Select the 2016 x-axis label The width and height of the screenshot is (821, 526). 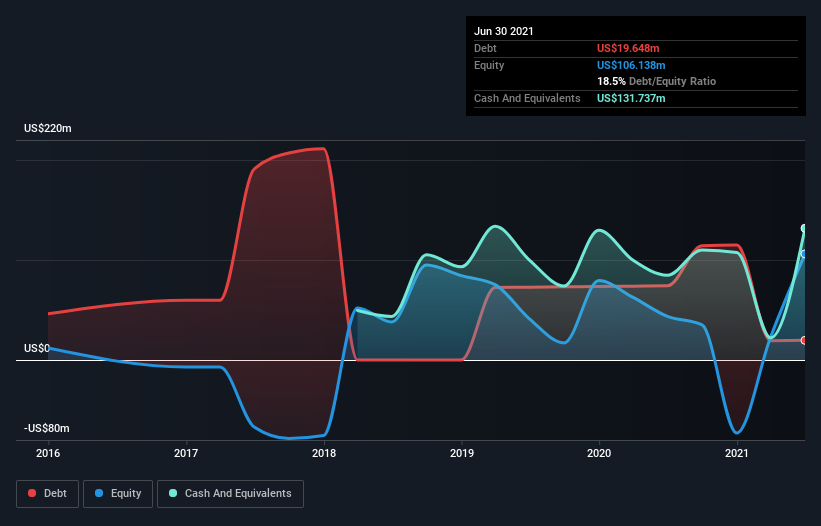tap(48, 453)
